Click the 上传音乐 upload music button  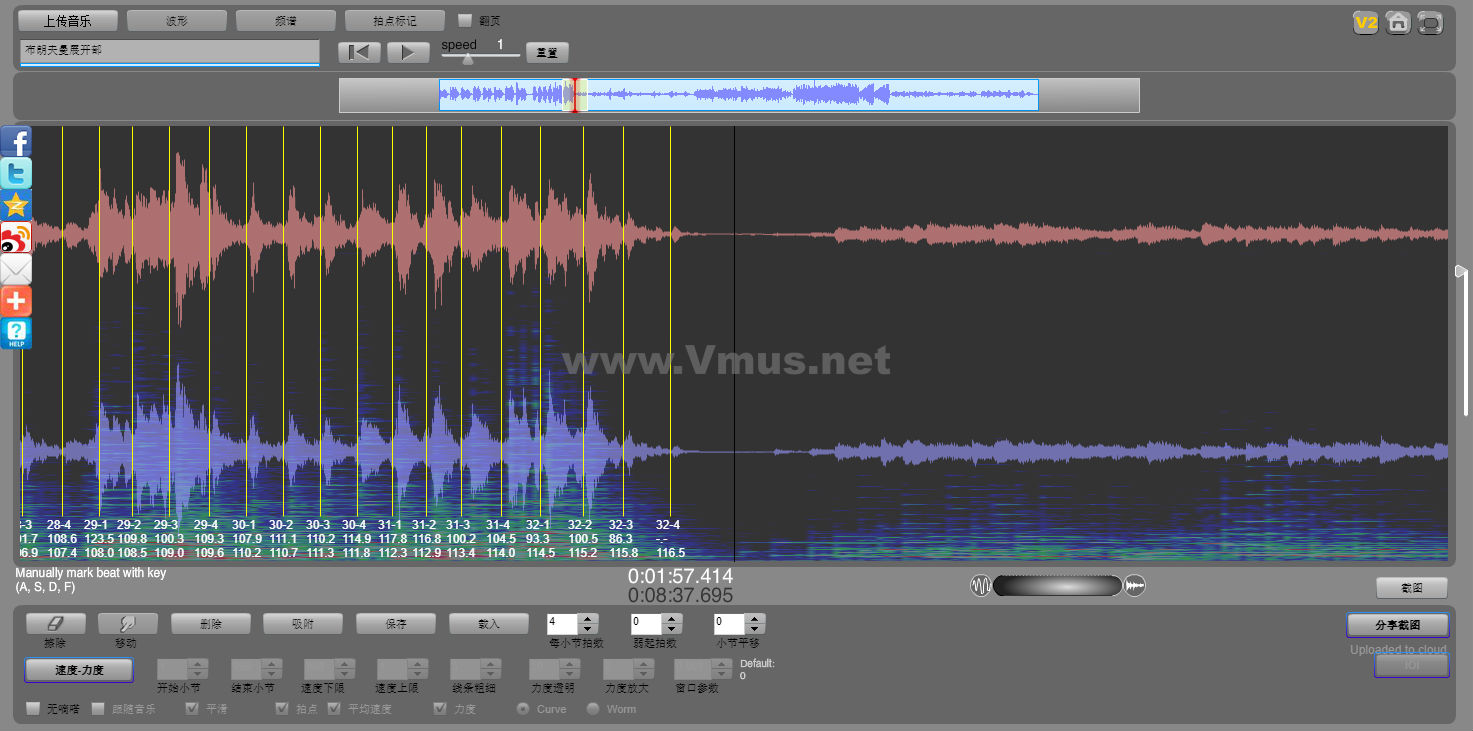(68, 20)
